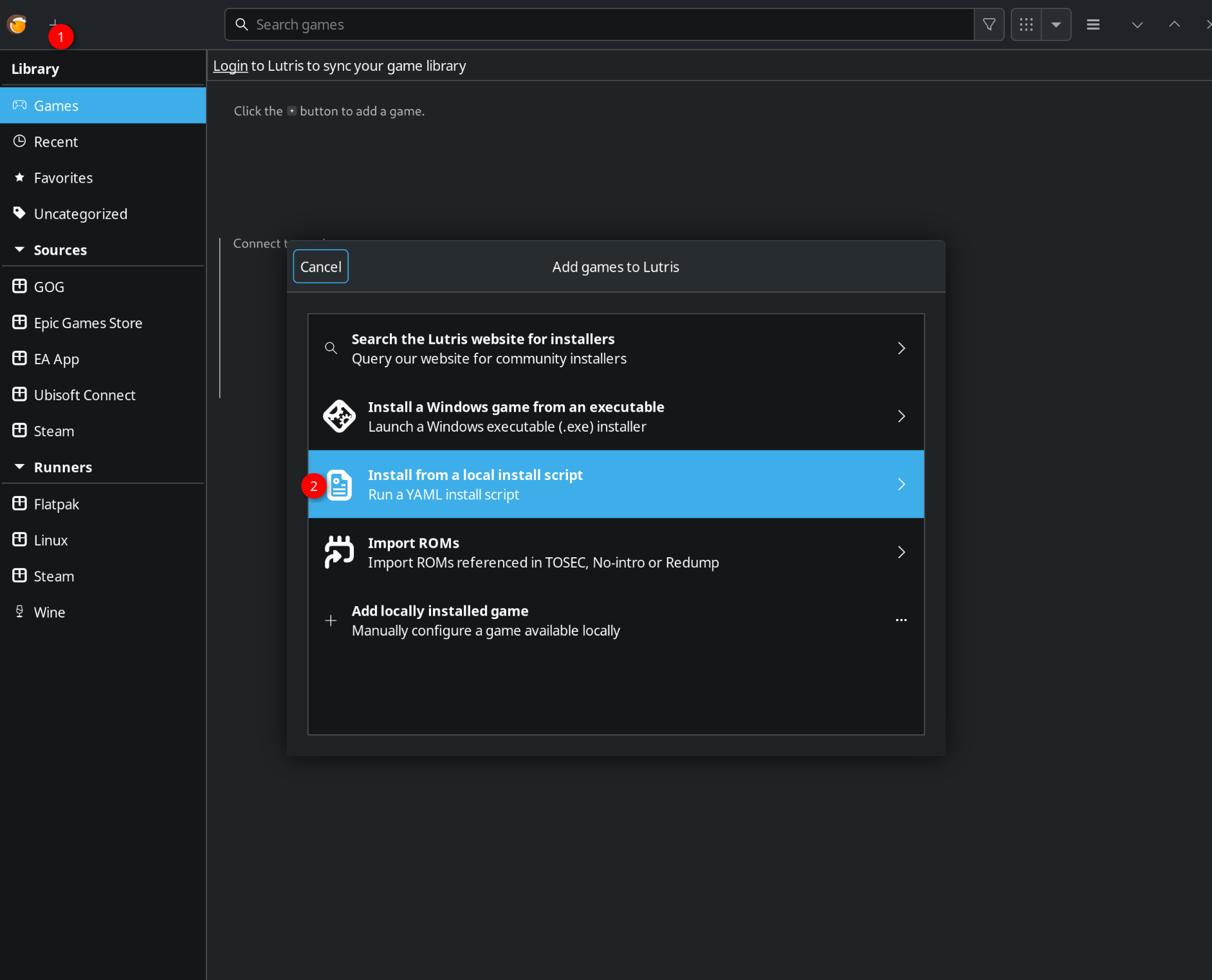Open the Favorites category
Viewport: 1212px width, 980px height.
tap(103, 178)
